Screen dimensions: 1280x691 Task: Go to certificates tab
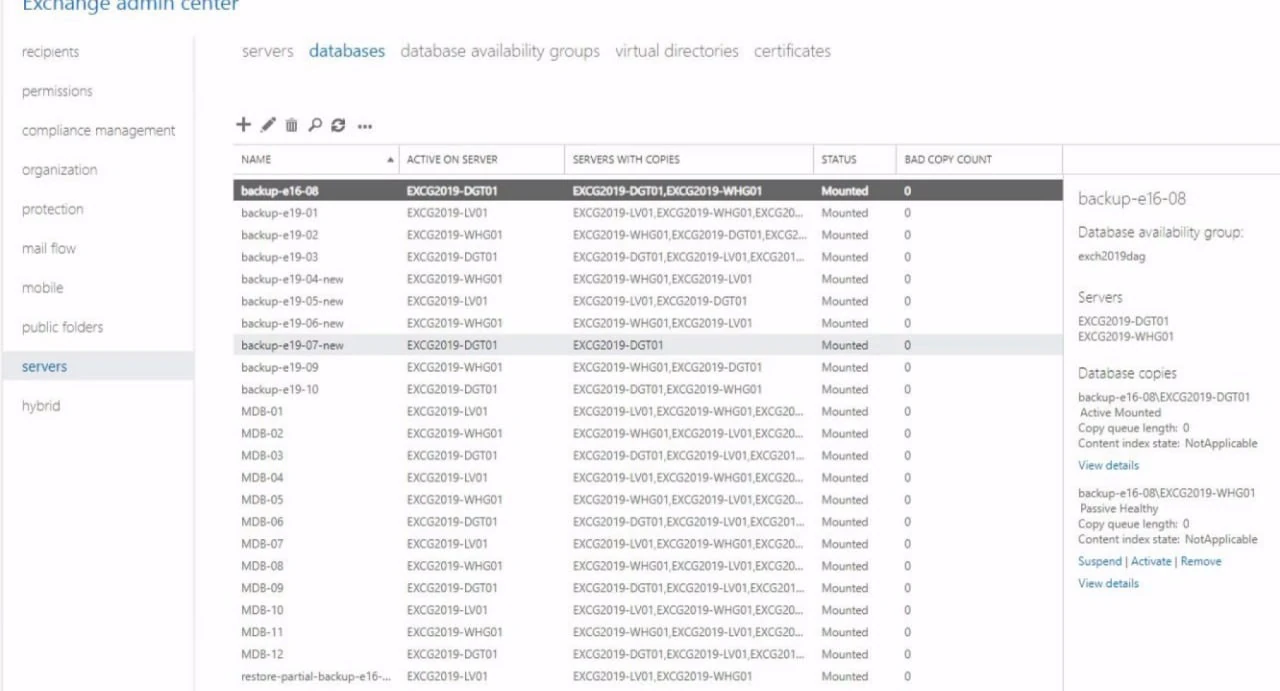click(792, 51)
